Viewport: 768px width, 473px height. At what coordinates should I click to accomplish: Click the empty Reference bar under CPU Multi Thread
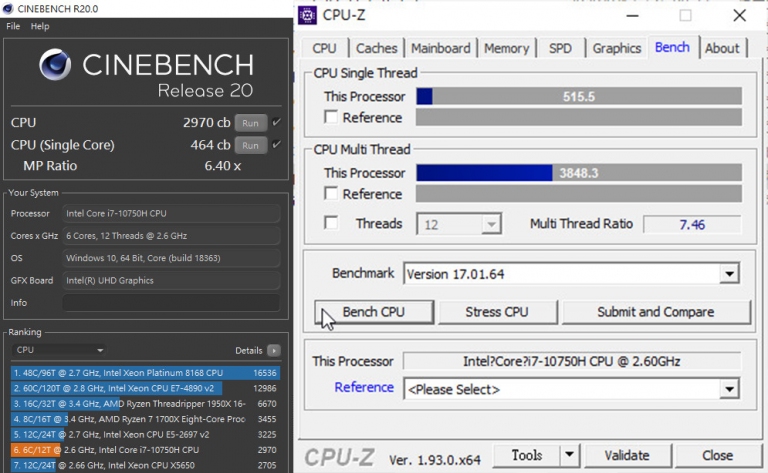(x=578, y=193)
